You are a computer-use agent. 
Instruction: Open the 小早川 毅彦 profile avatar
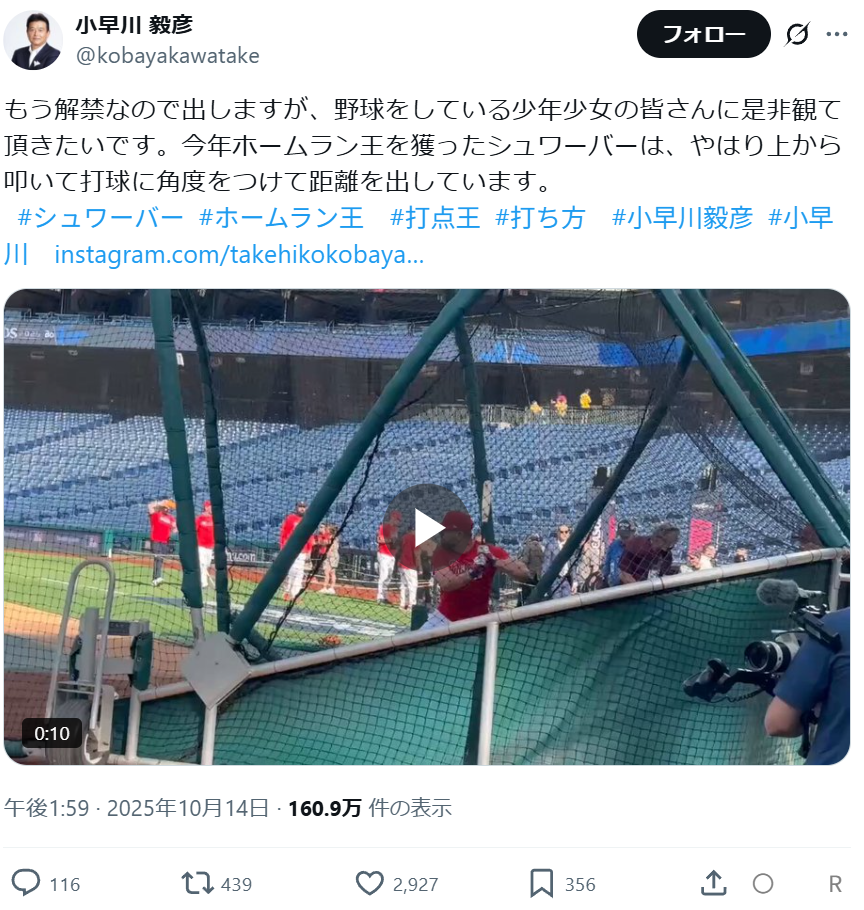coord(33,40)
